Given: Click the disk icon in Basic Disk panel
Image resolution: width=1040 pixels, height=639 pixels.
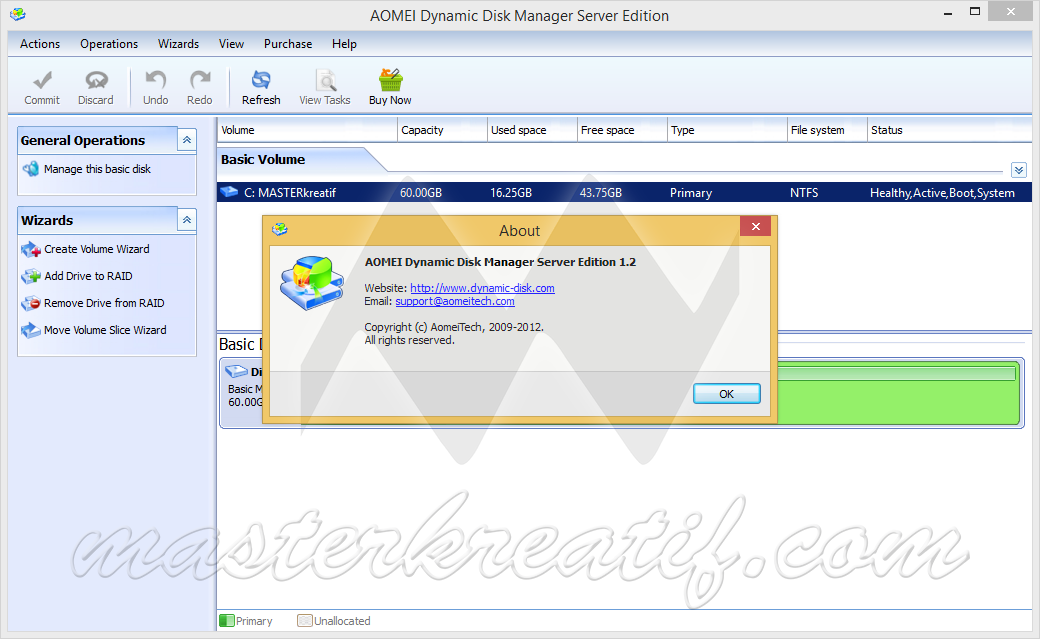Looking at the screenshot, I should tap(236, 371).
